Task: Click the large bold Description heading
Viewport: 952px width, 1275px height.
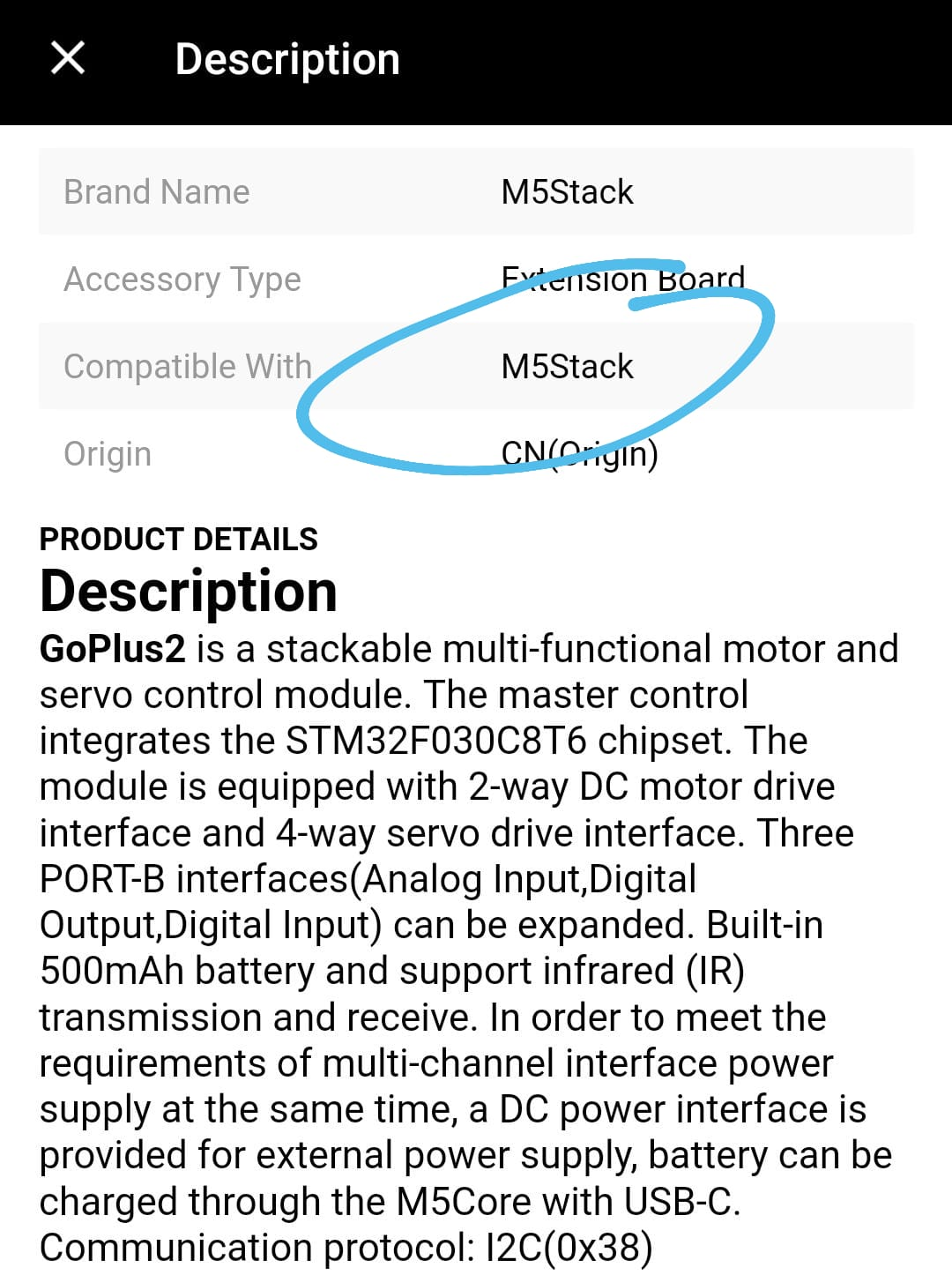Action: pos(189,591)
